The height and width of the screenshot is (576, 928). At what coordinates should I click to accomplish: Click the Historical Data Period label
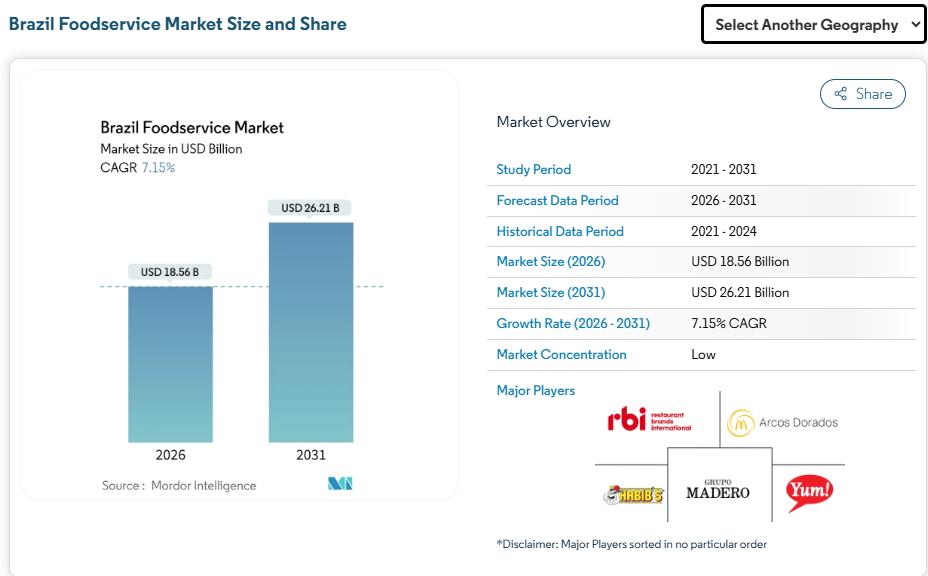560,232
